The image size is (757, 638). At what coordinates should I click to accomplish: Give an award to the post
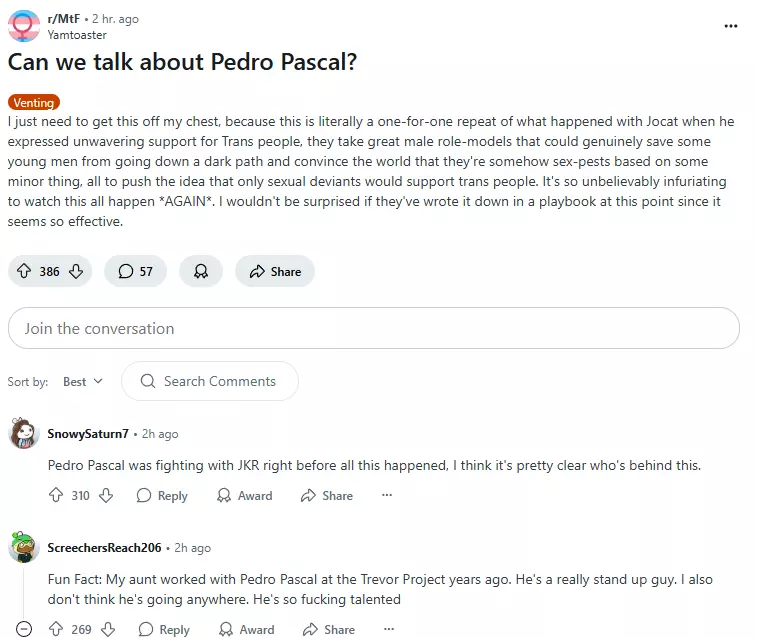(201, 271)
